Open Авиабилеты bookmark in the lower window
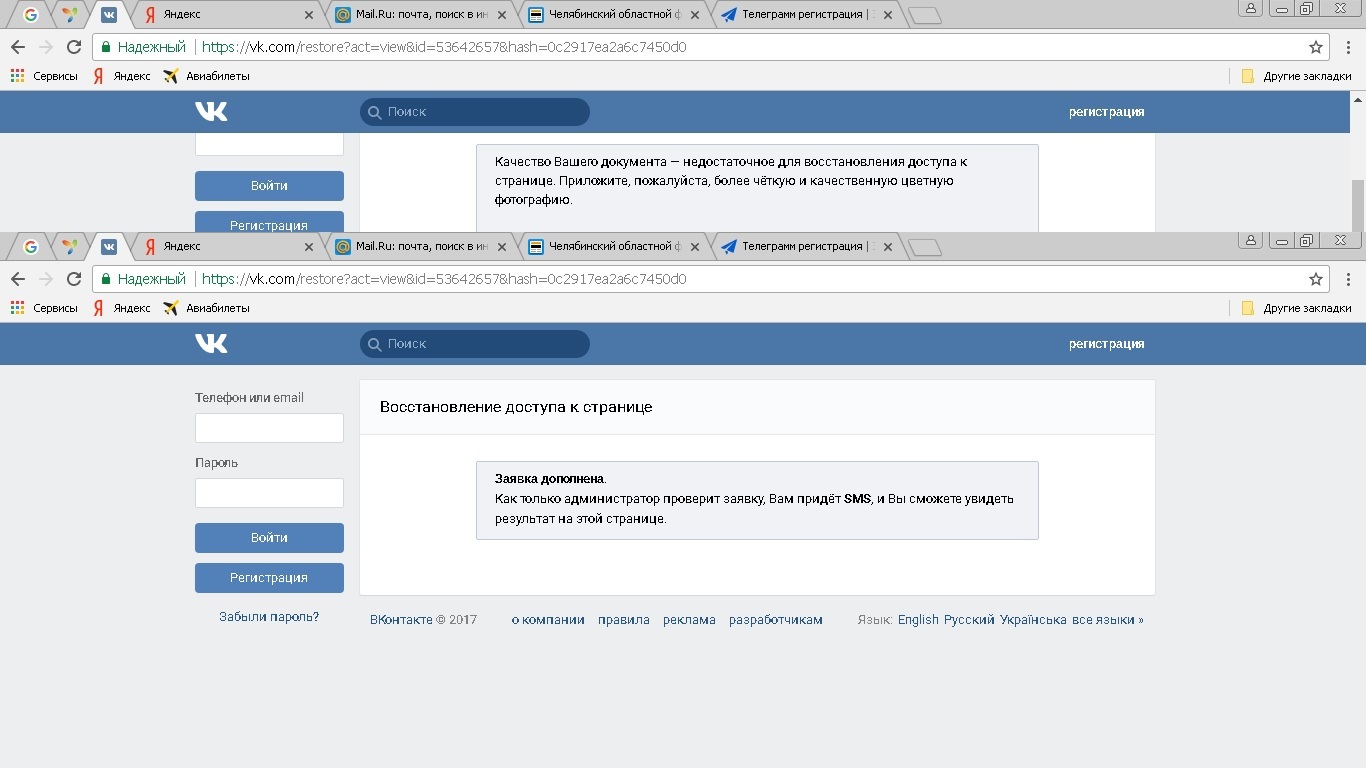This screenshot has width=1366, height=768. point(206,308)
